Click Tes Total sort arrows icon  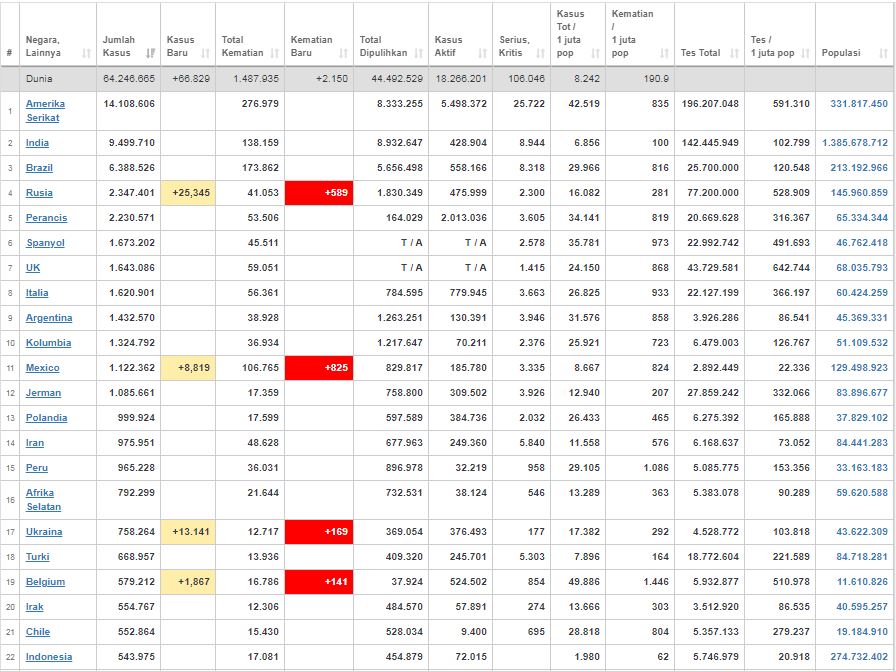click(x=734, y=53)
